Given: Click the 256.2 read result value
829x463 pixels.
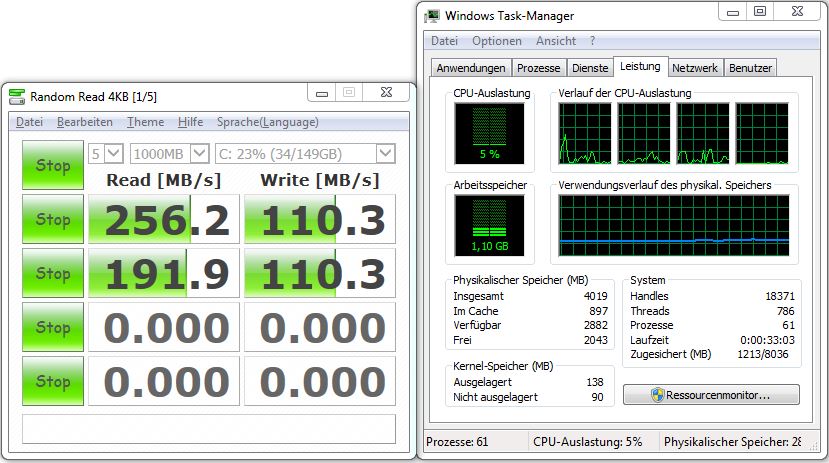Looking at the screenshot, I should (x=164, y=219).
